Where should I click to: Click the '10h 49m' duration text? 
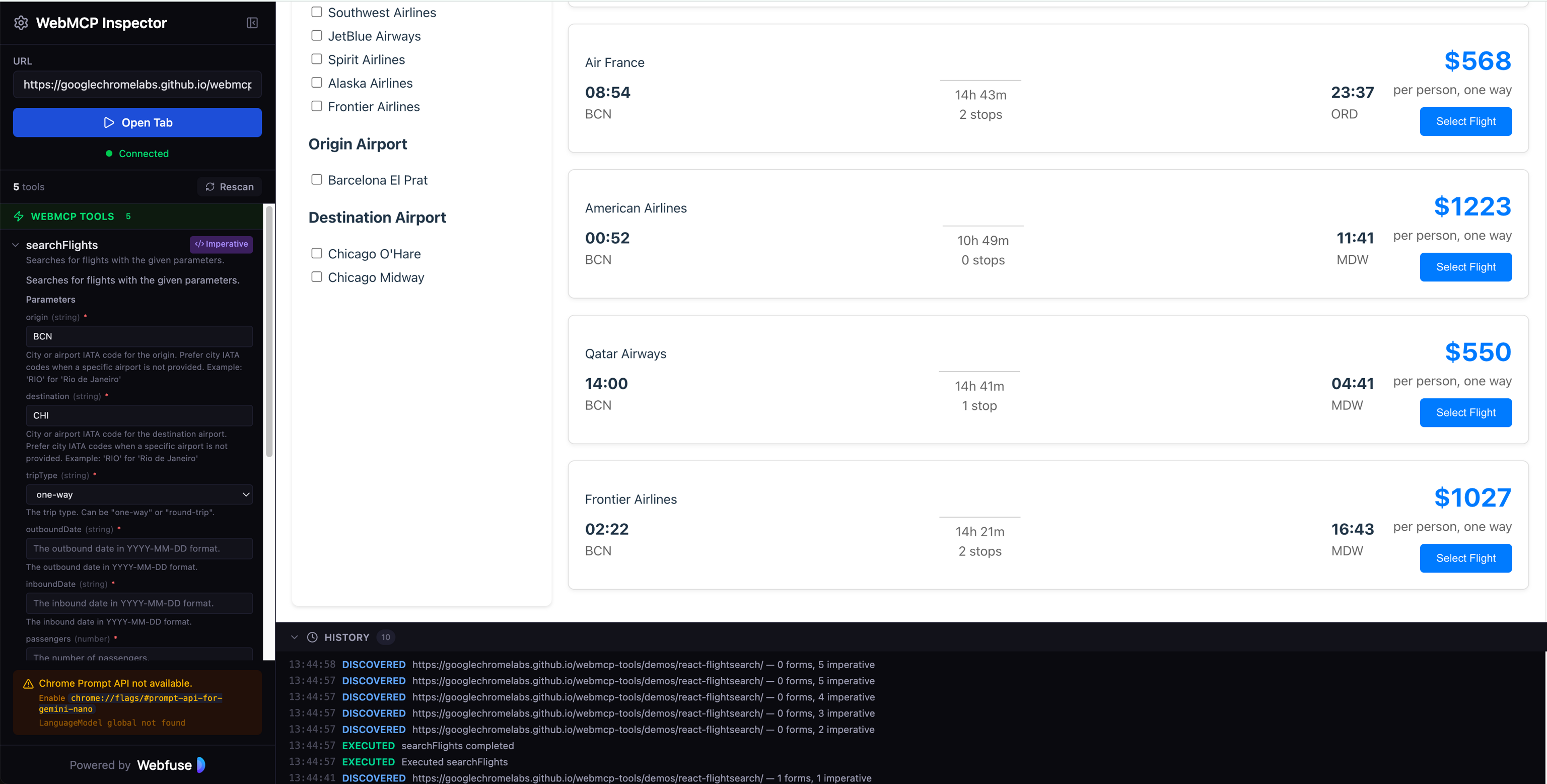[x=982, y=241]
